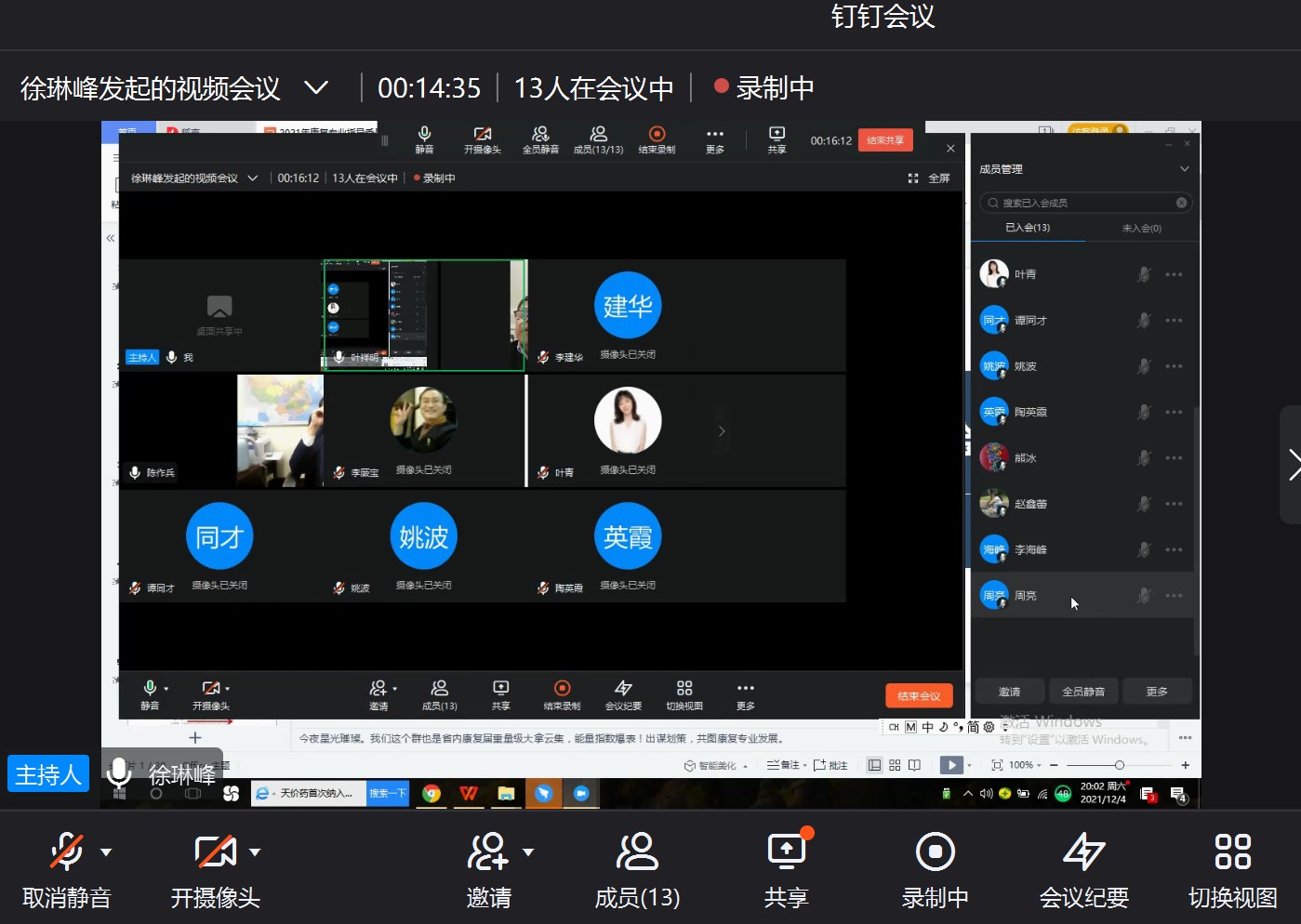Click 结束录制 in shared floating toolbar
This screenshot has width=1301, height=924.
pos(657,139)
